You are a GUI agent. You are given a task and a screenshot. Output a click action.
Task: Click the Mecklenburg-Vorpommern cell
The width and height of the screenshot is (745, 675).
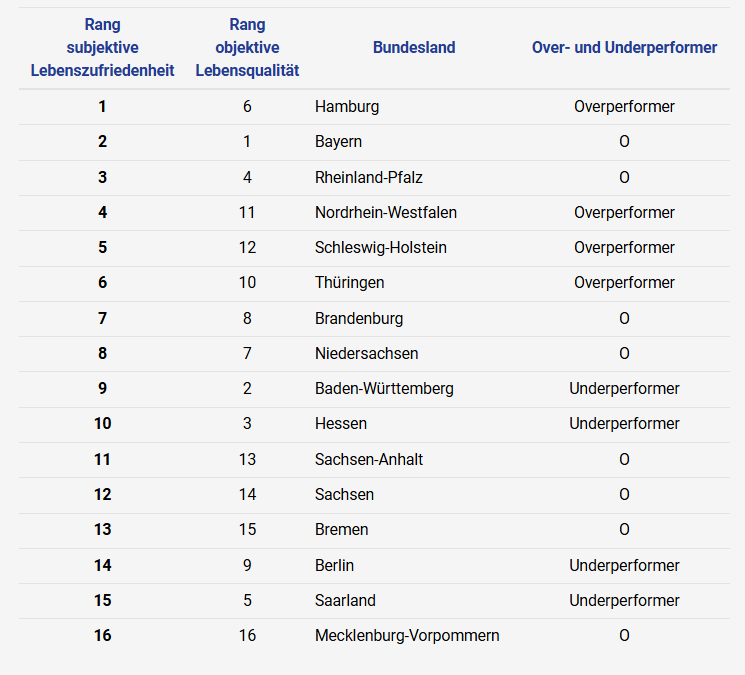point(407,636)
